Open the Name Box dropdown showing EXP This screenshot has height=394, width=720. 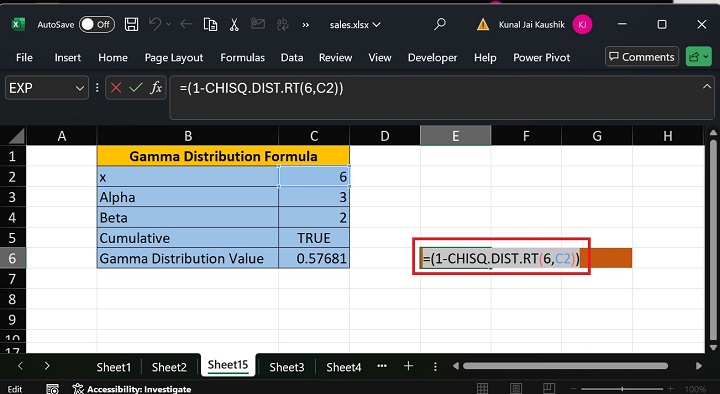pyautogui.click(x=79, y=88)
